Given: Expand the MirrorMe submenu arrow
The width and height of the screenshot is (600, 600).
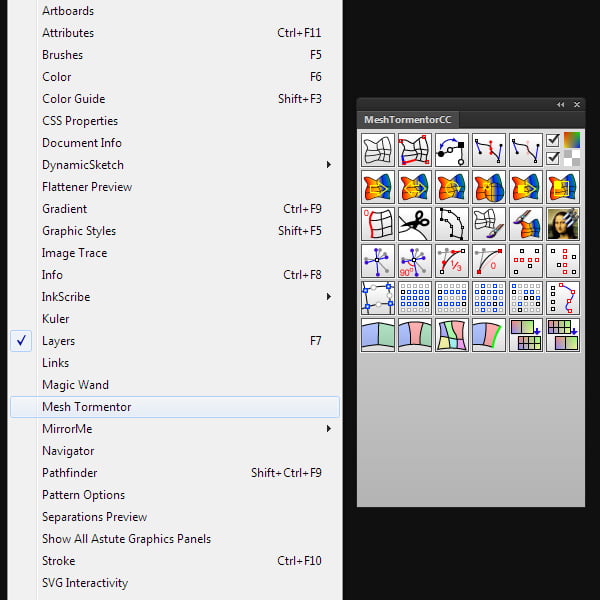Looking at the screenshot, I should (x=329, y=429).
